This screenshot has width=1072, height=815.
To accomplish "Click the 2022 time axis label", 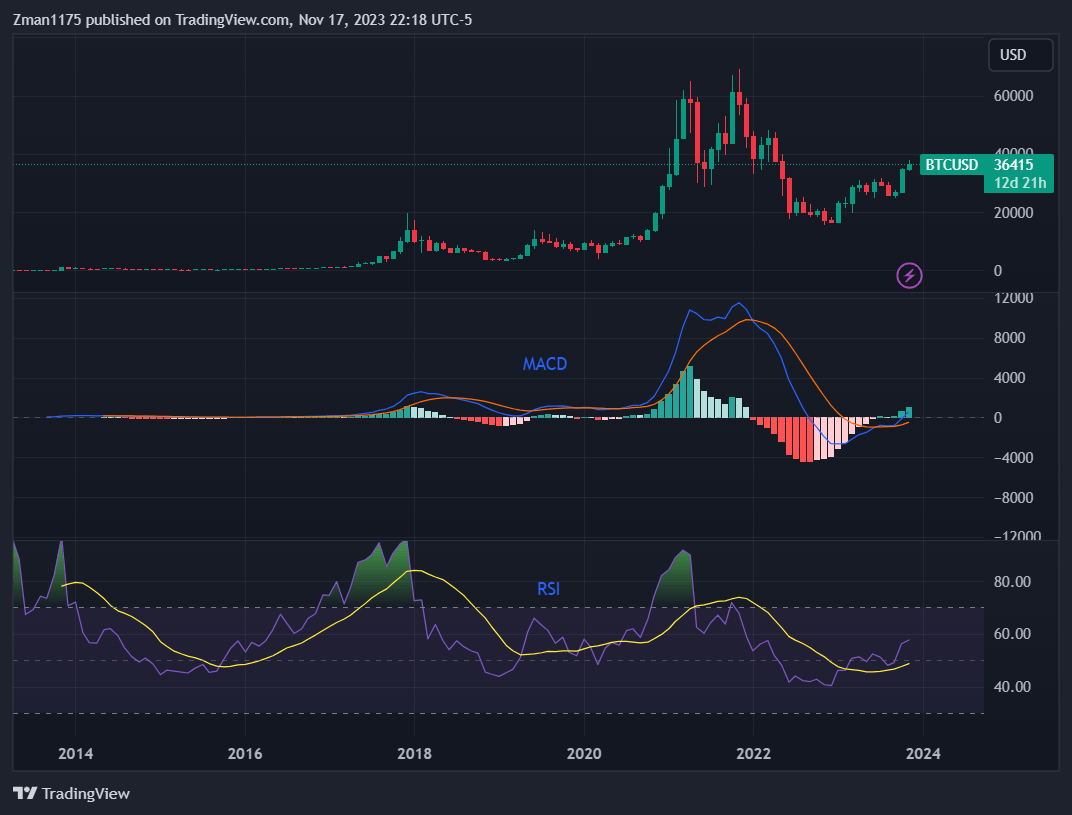I will click(x=753, y=753).
